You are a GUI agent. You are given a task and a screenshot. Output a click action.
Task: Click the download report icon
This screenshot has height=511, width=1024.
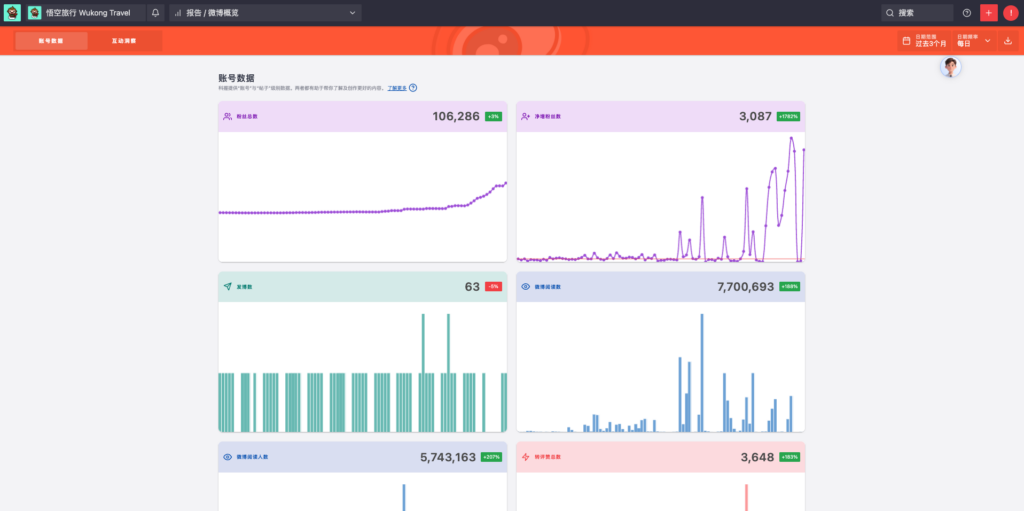(x=1007, y=41)
